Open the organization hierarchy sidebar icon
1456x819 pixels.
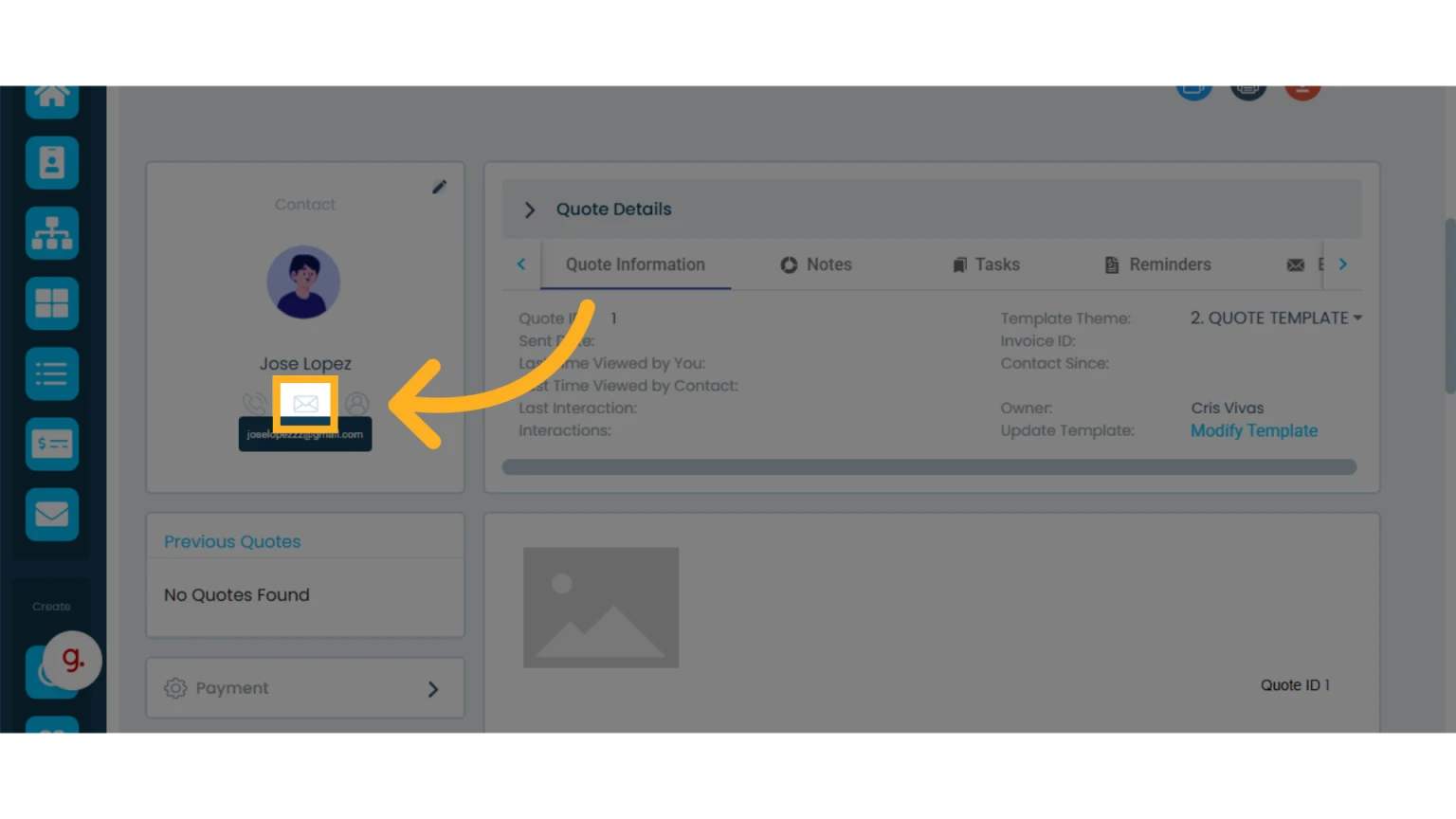pos(52,233)
